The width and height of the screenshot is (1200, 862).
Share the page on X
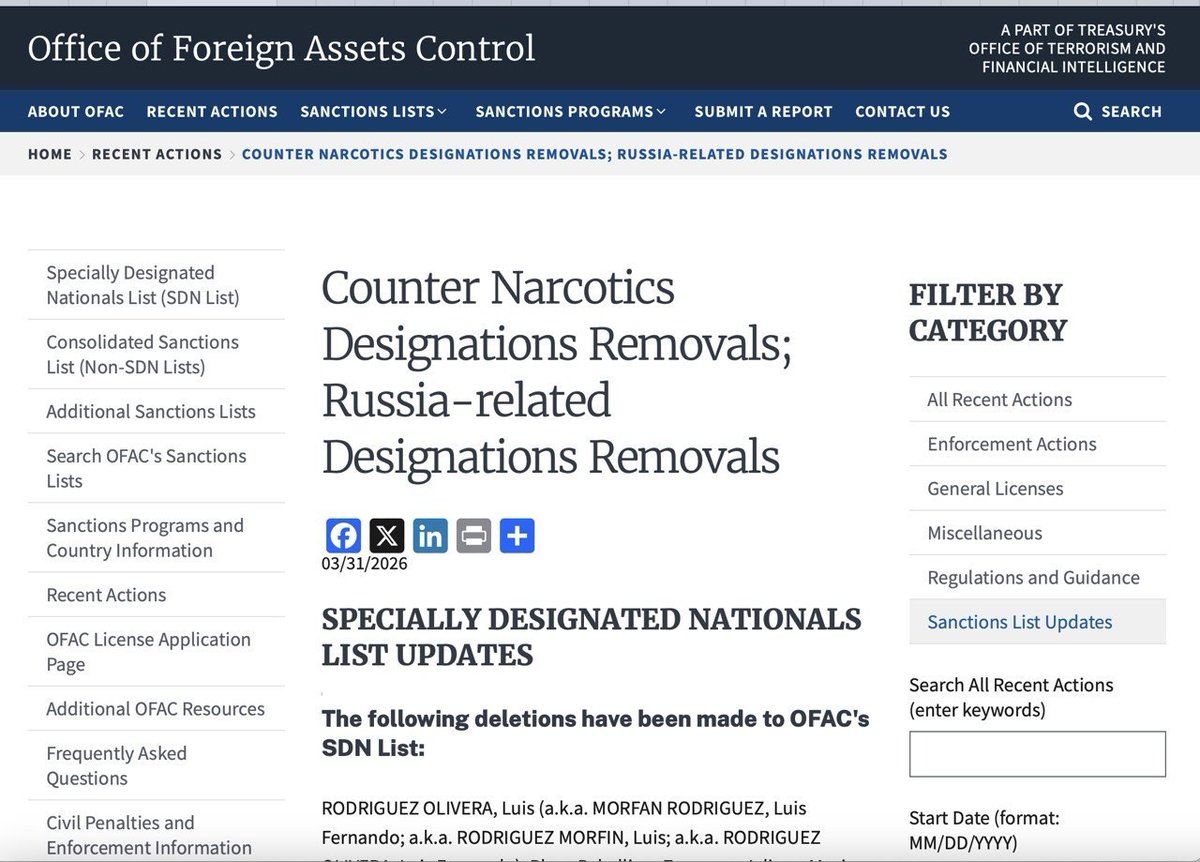387,535
